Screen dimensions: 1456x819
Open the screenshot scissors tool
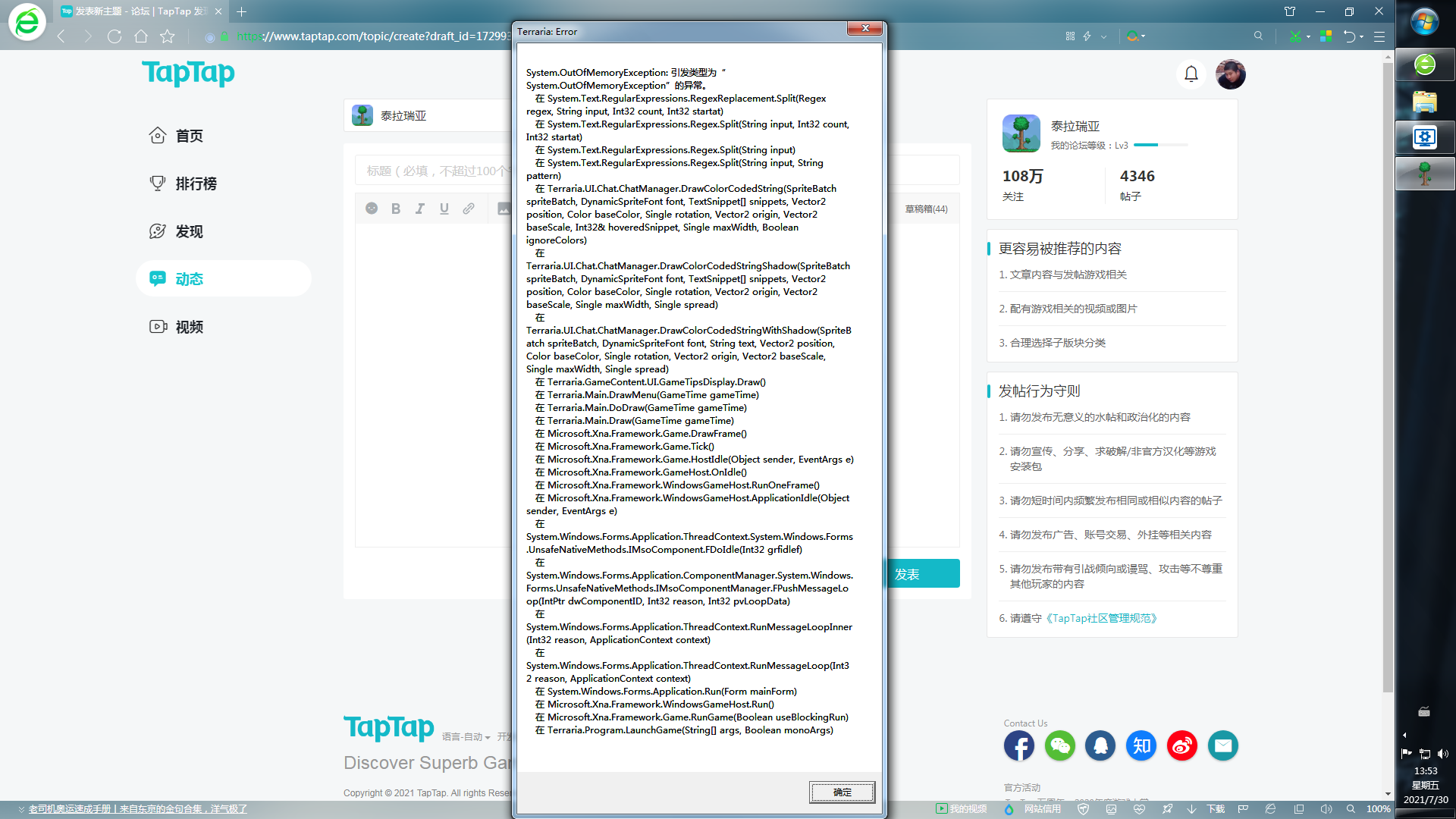click(x=1294, y=36)
